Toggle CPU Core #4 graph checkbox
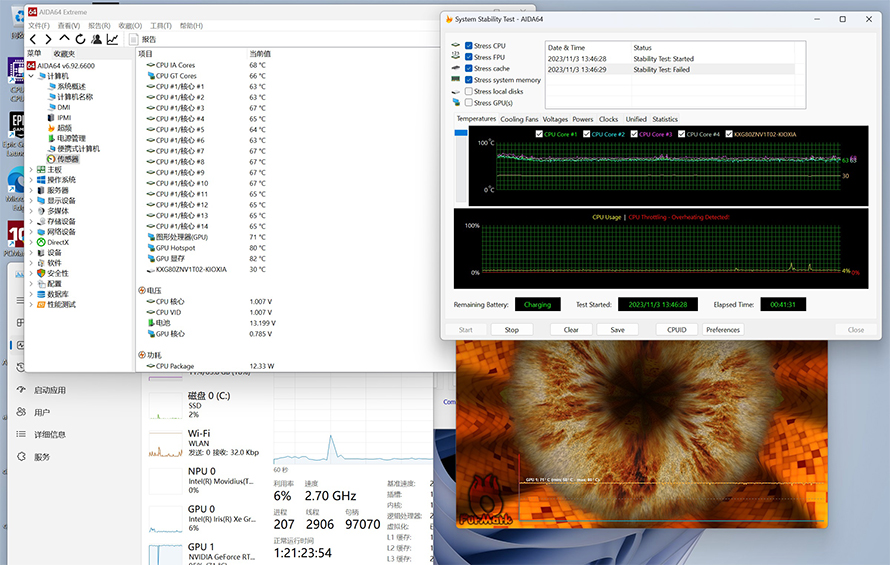This screenshot has width=890, height=565. (x=682, y=134)
